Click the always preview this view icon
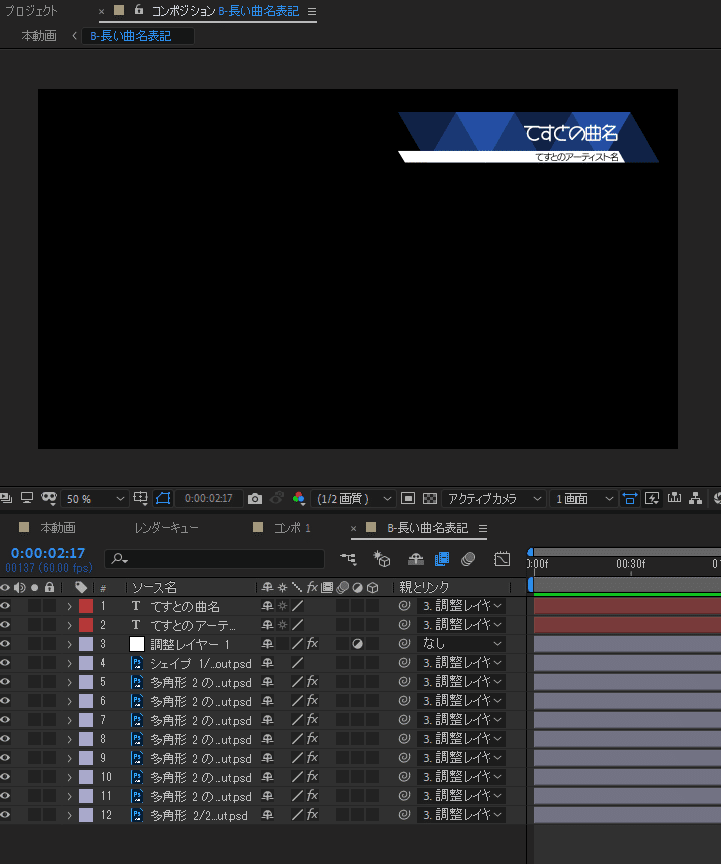721x864 pixels. [x=6, y=498]
